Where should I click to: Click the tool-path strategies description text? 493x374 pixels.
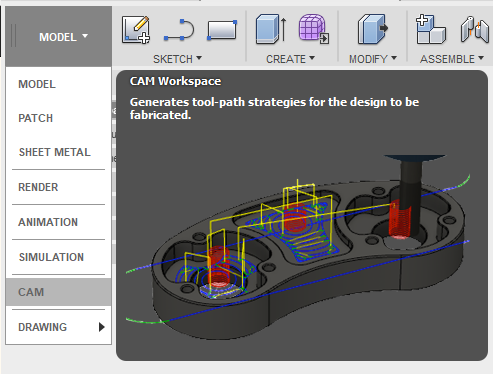pos(274,108)
